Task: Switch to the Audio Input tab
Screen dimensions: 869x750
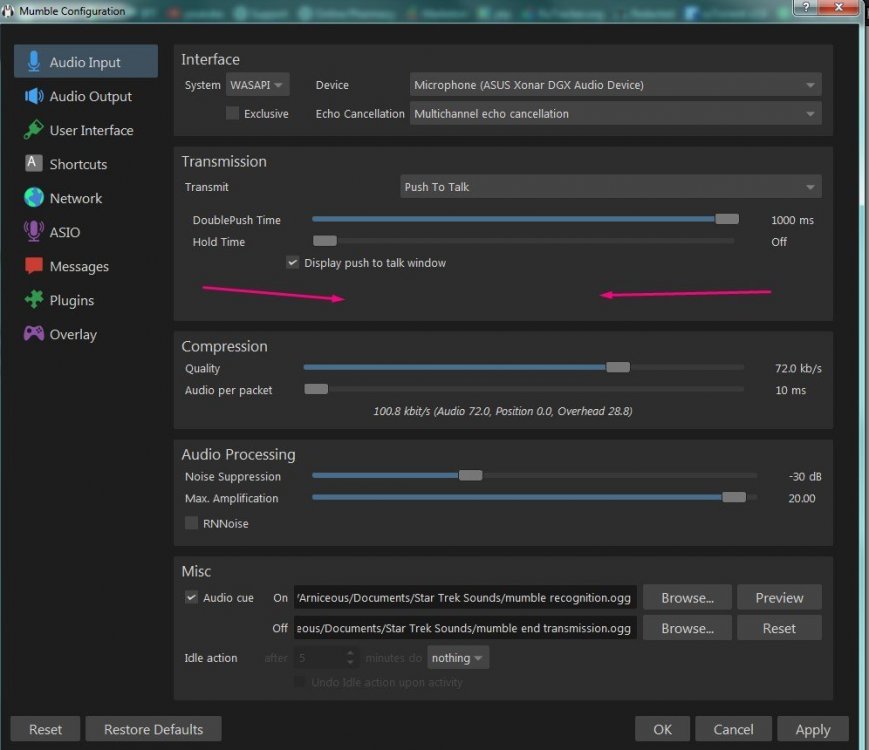Action: tap(85, 62)
